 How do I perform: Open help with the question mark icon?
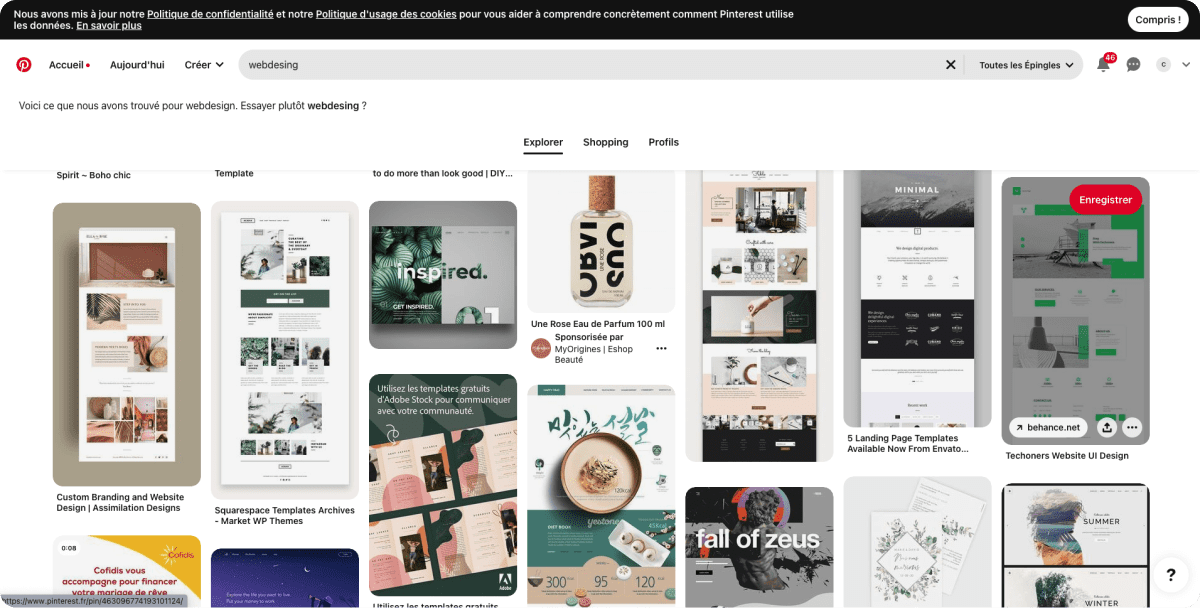pyautogui.click(x=1170, y=575)
